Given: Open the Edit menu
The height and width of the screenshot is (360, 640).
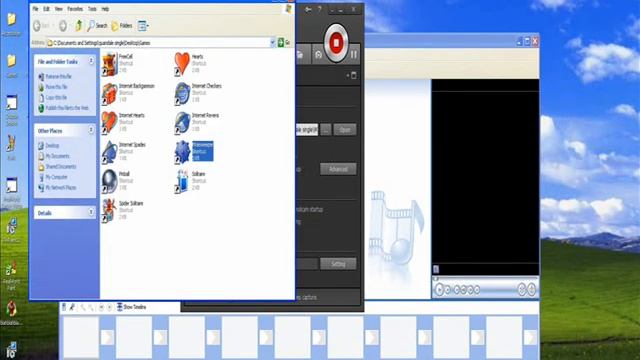Looking at the screenshot, I should pos(47,9).
